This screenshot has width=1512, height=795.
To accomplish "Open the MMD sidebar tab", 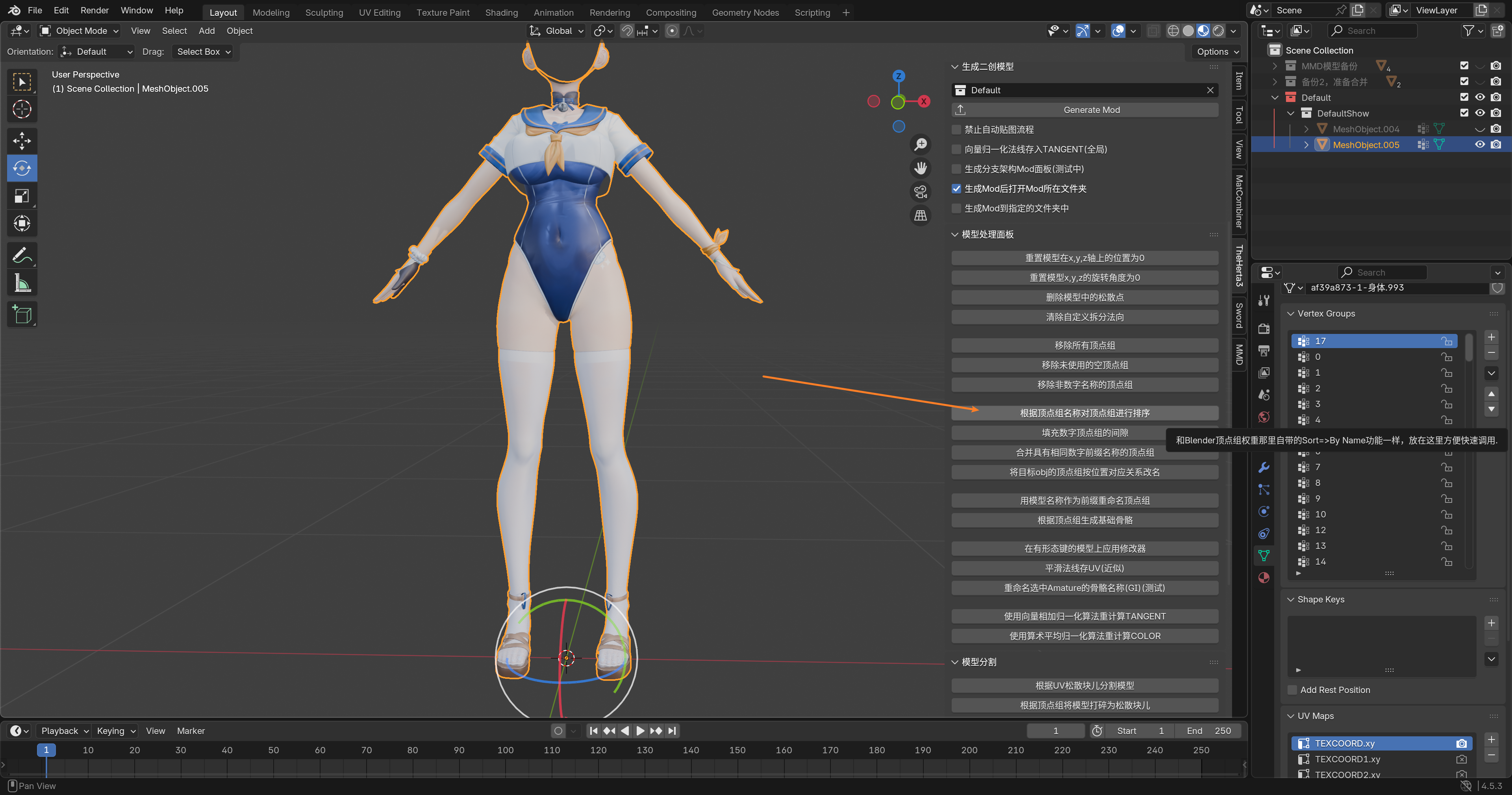I will tap(1238, 355).
